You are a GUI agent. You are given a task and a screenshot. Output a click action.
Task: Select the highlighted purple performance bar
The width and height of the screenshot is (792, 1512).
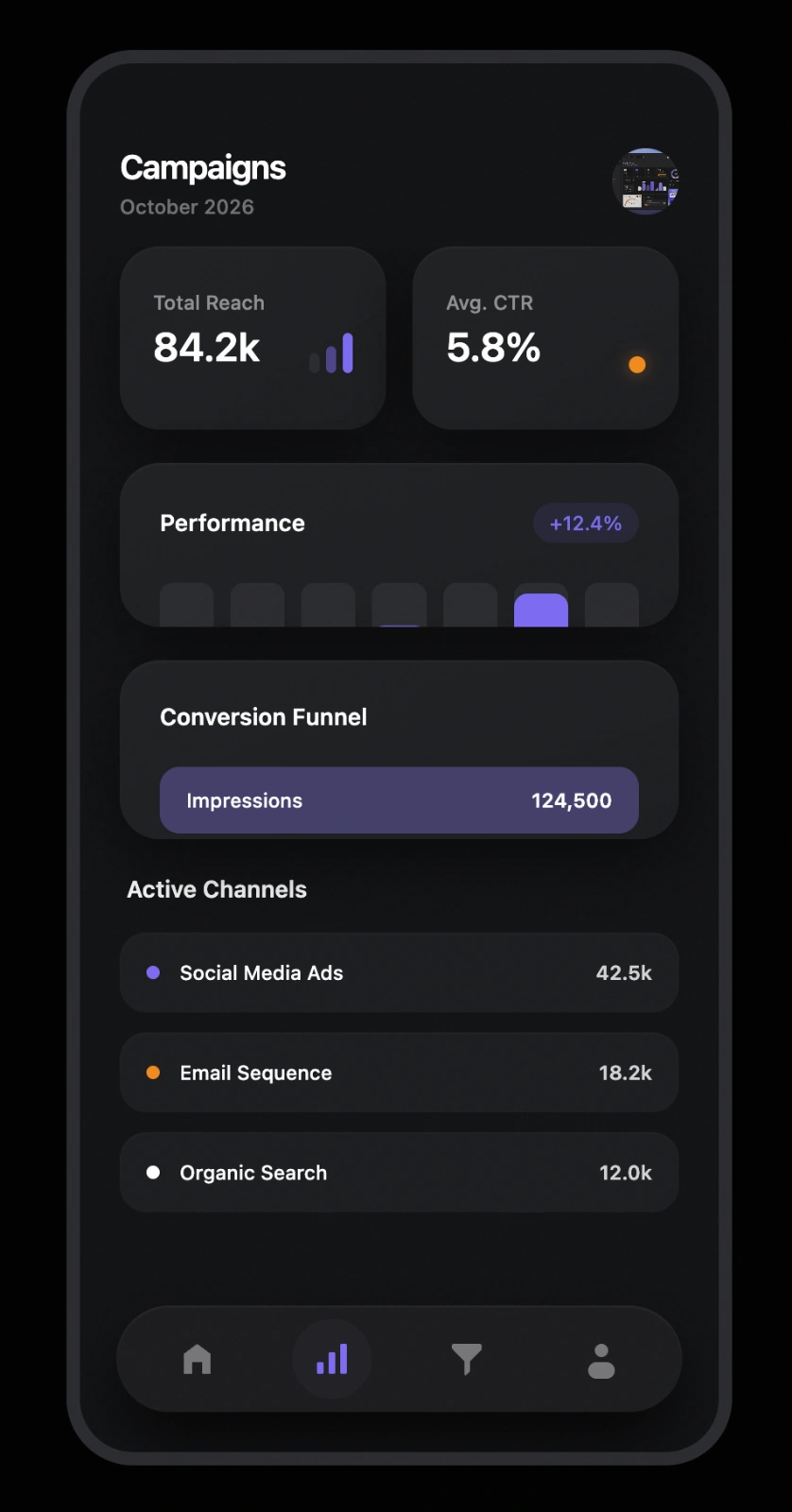[x=541, y=610]
